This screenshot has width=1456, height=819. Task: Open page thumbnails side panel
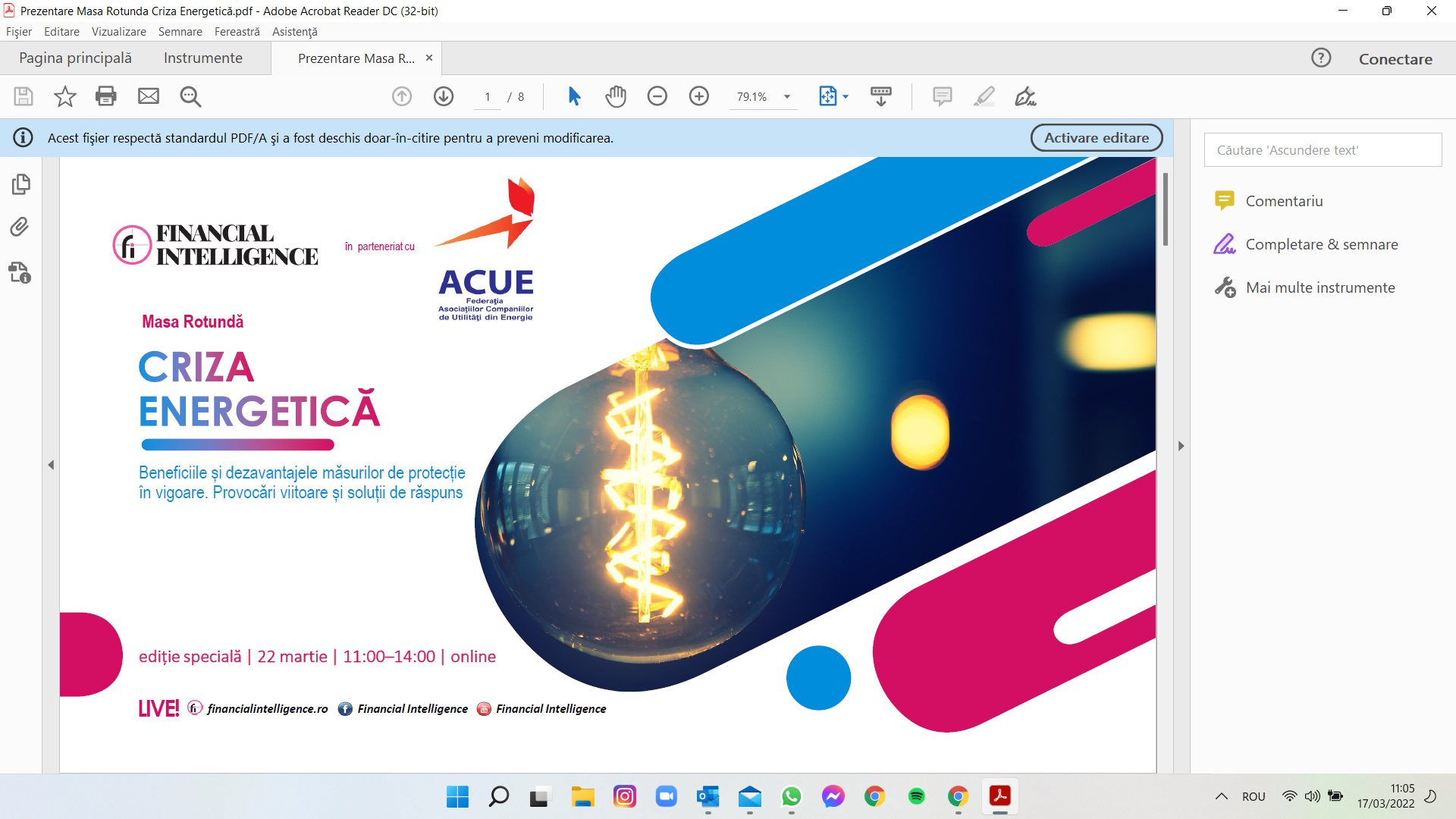[x=20, y=184]
